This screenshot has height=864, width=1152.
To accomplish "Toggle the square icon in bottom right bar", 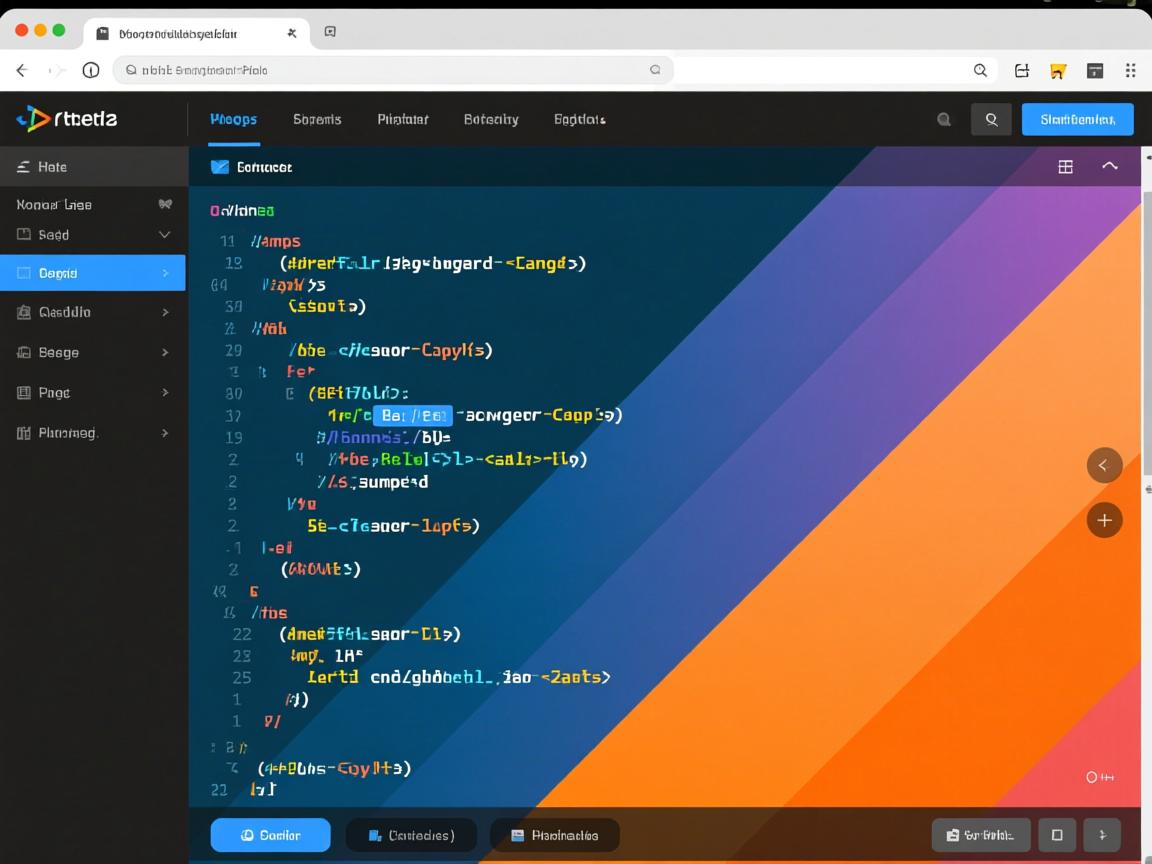I will [x=1057, y=835].
